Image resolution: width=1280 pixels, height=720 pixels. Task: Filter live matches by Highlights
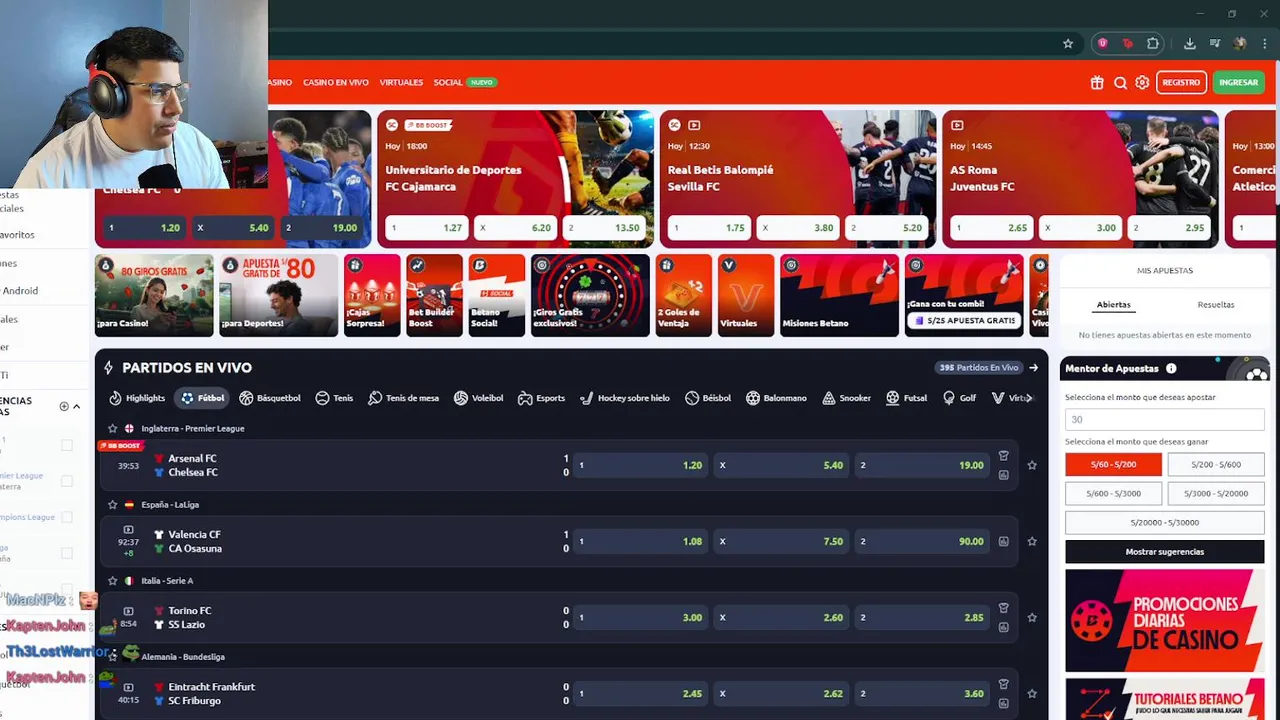point(137,398)
